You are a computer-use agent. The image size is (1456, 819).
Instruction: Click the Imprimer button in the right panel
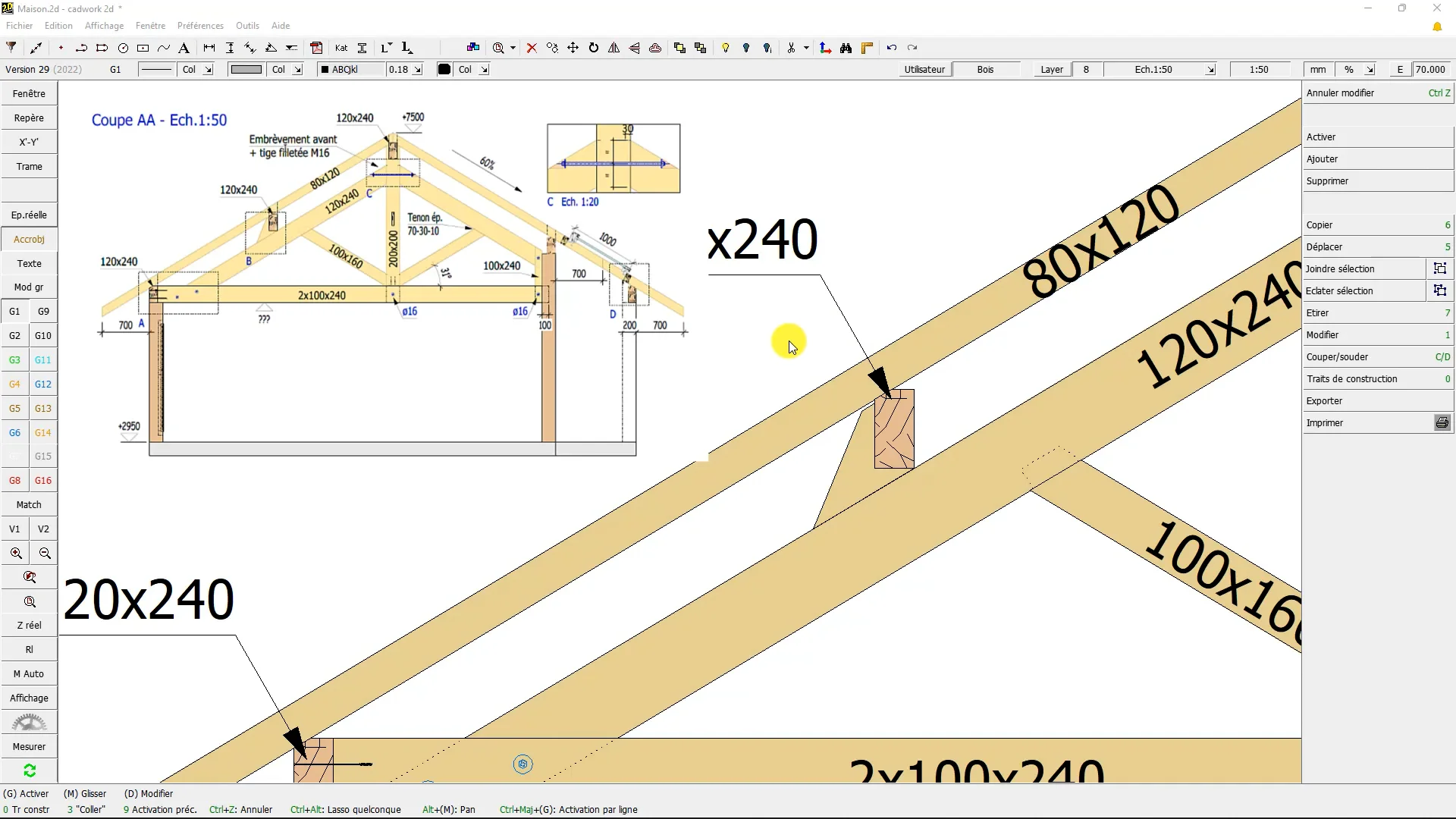[x=1325, y=422]
